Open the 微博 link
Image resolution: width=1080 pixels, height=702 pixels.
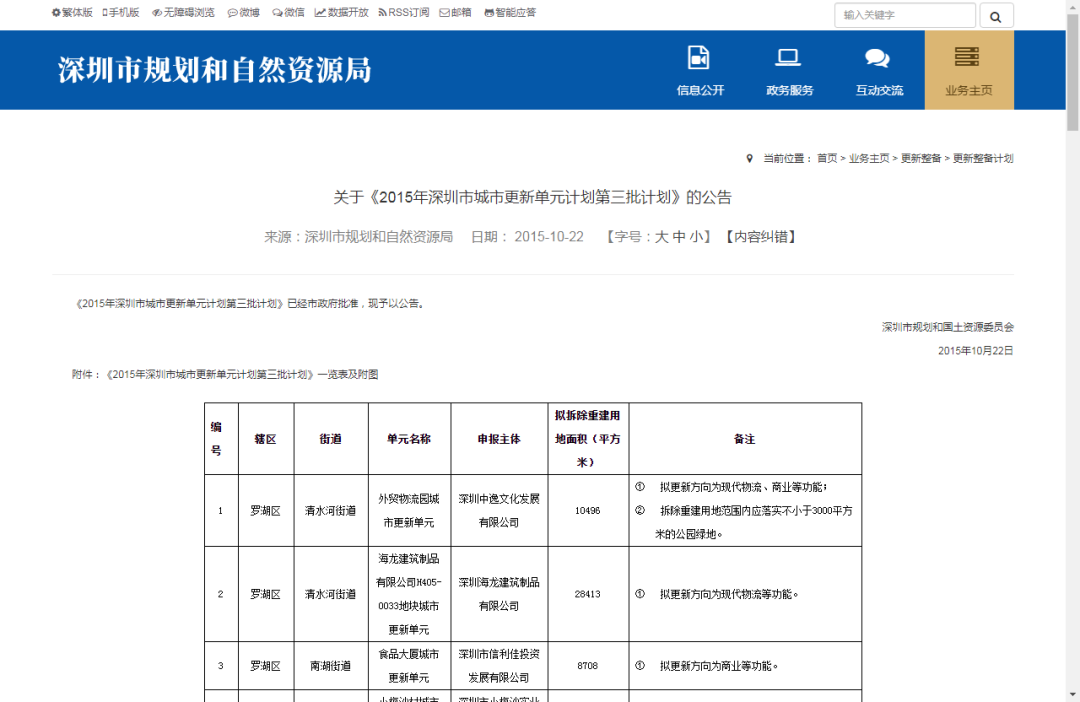244,13
